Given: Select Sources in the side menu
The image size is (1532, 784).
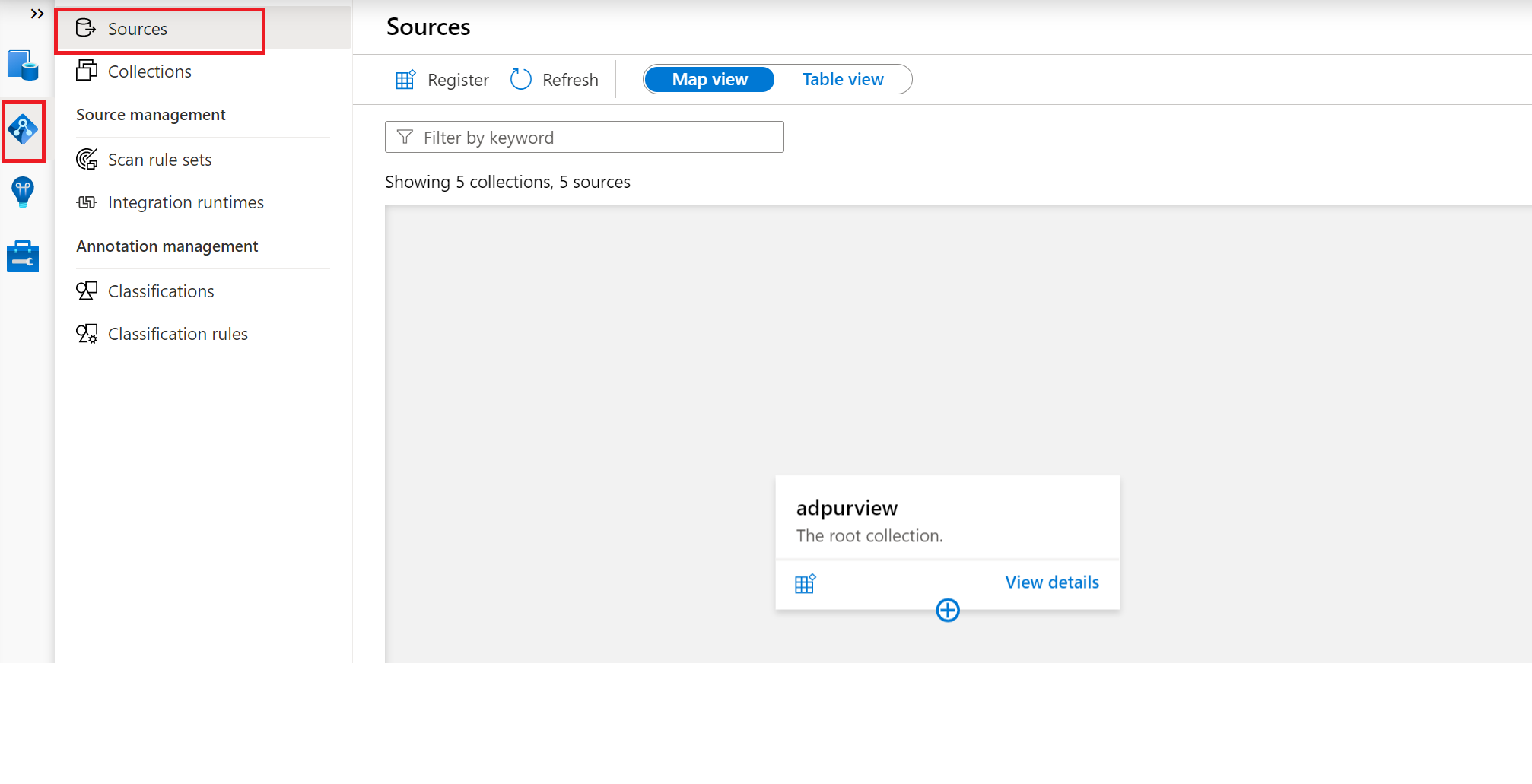Looking at the screenshot, I should click(138, 29).
